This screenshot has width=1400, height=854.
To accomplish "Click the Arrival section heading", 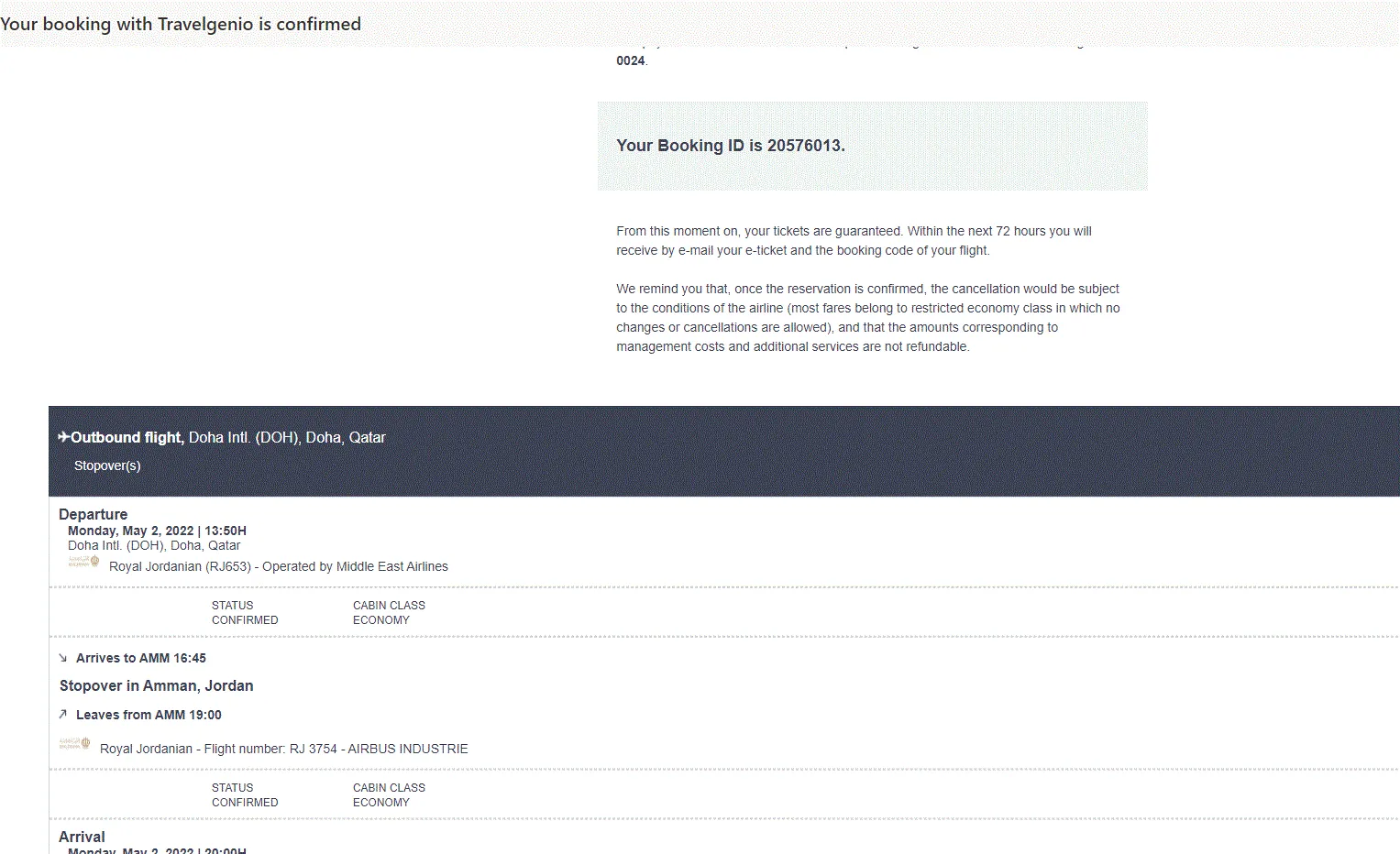I will coord(82,837).
